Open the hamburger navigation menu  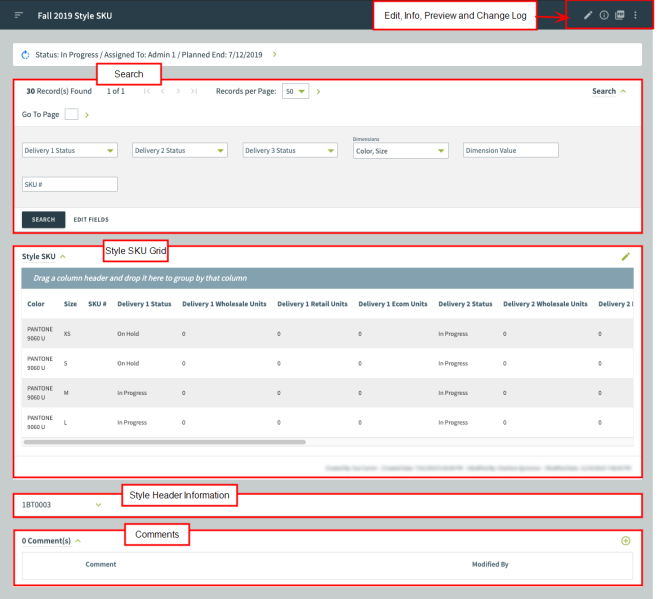tap(18, 15)
